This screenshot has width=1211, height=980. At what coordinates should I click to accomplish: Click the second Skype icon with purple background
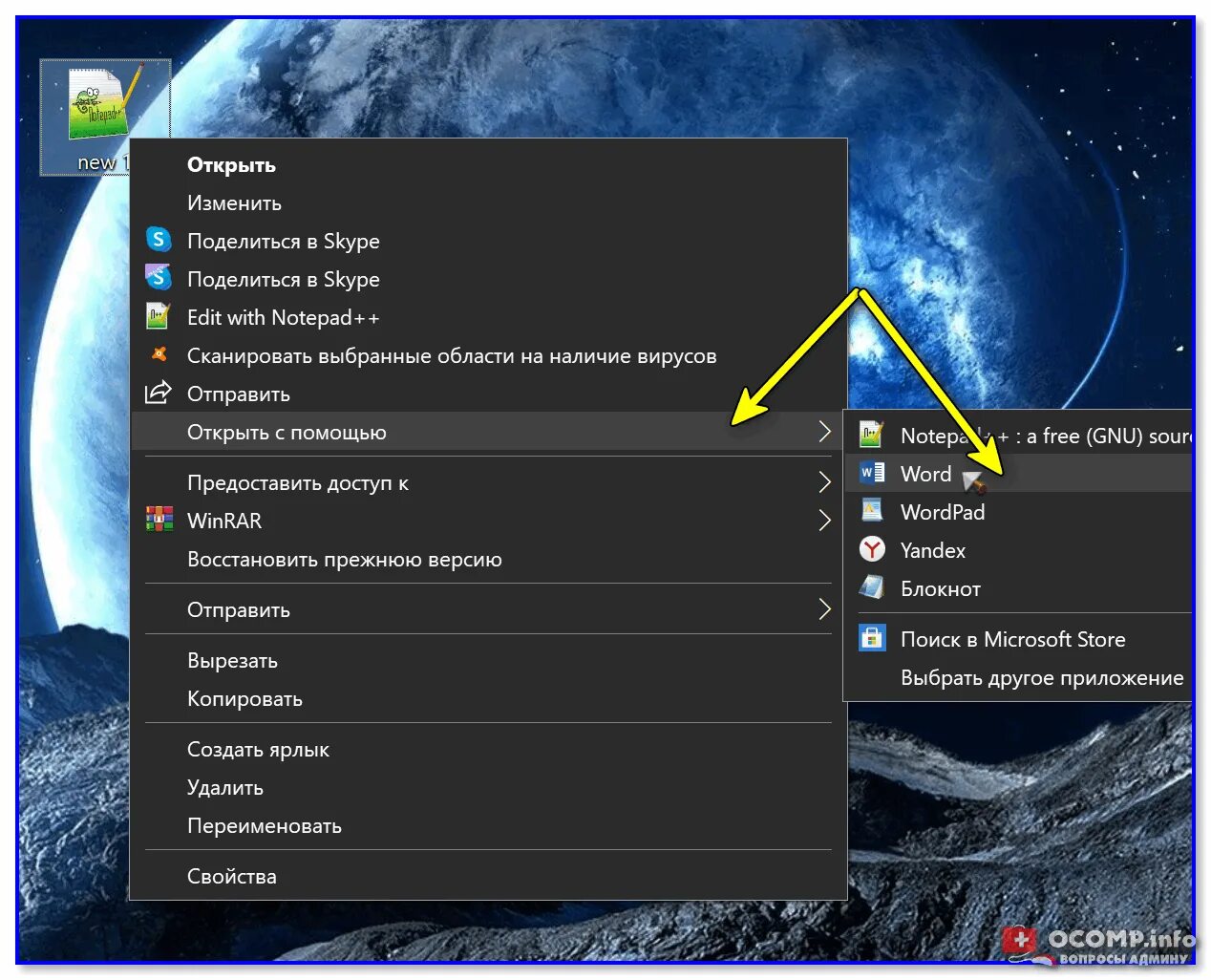tap(158, 278)
